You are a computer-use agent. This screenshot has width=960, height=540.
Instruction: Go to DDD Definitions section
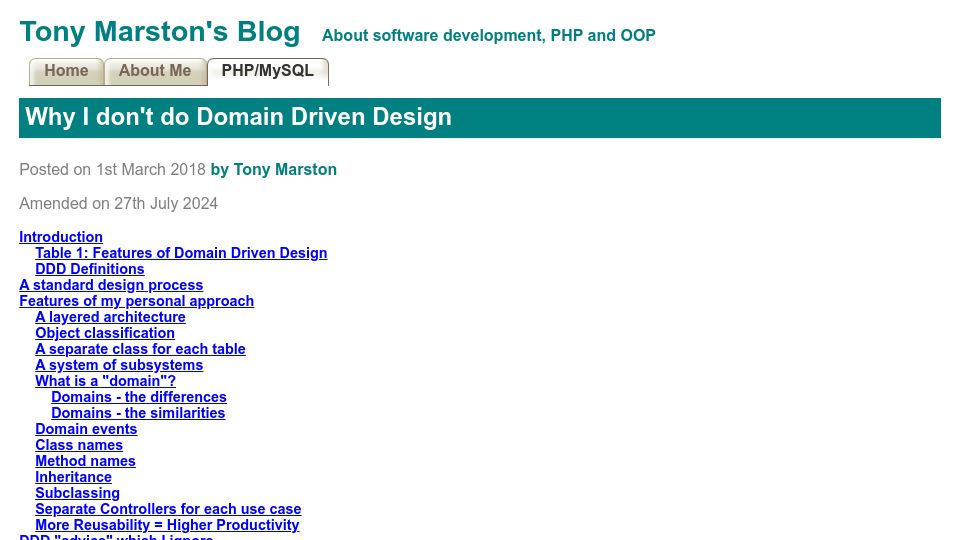89,269
